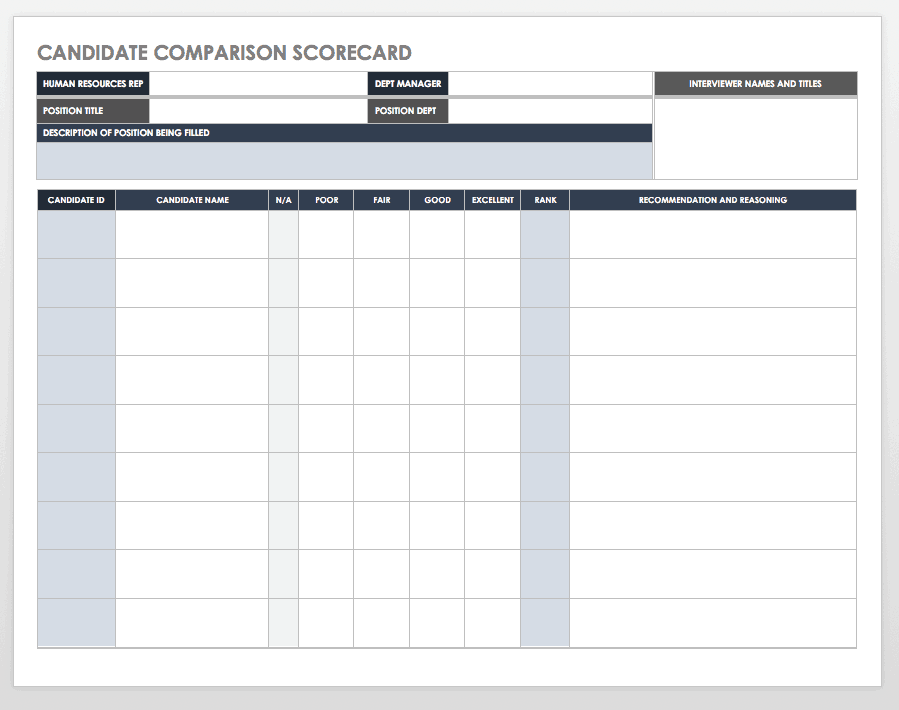Select the Excellent column header
Screen dimensions: 899x710
[x=493, y=200]
